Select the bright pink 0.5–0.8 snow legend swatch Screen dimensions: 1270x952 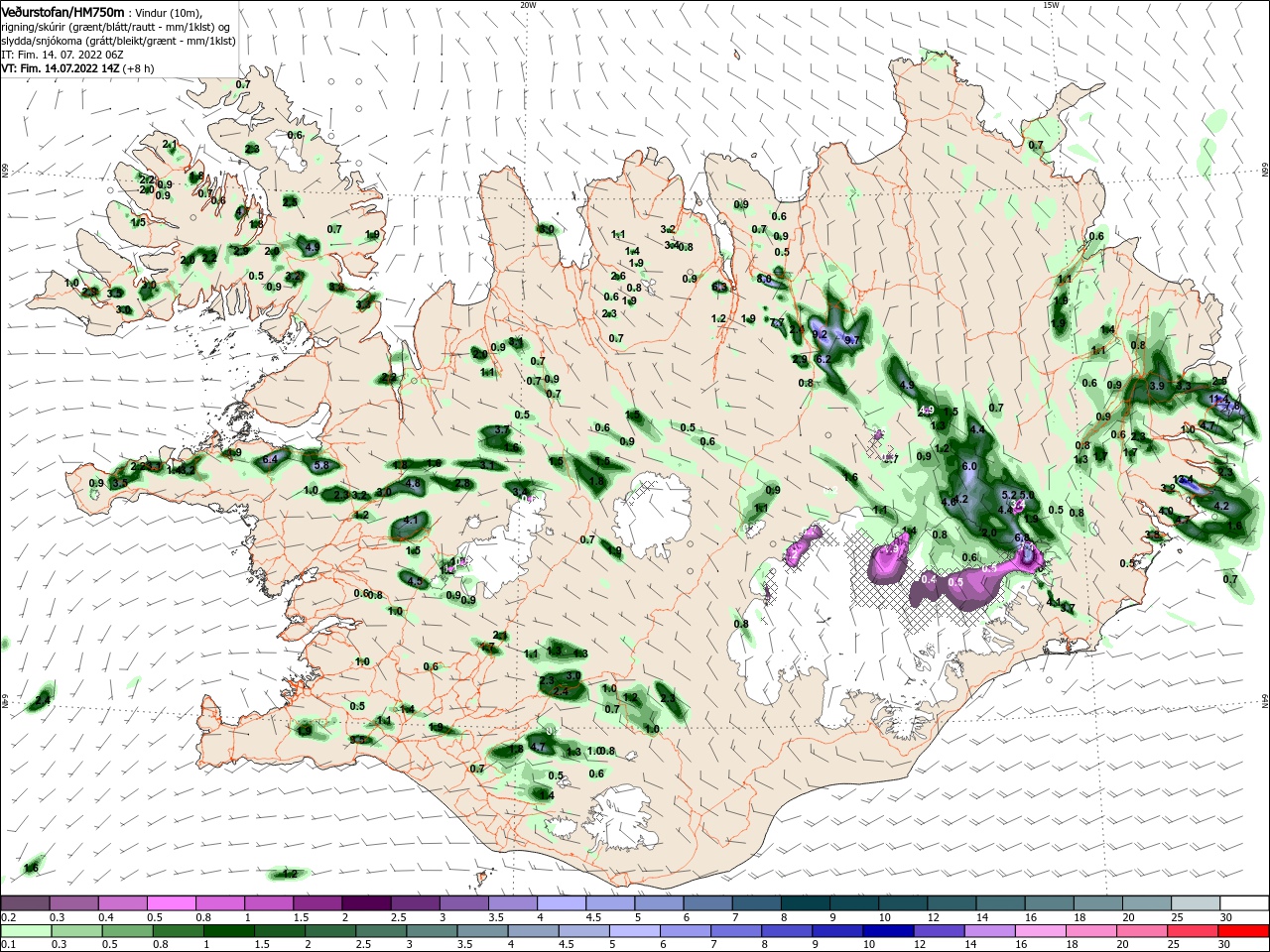point(171,903)
